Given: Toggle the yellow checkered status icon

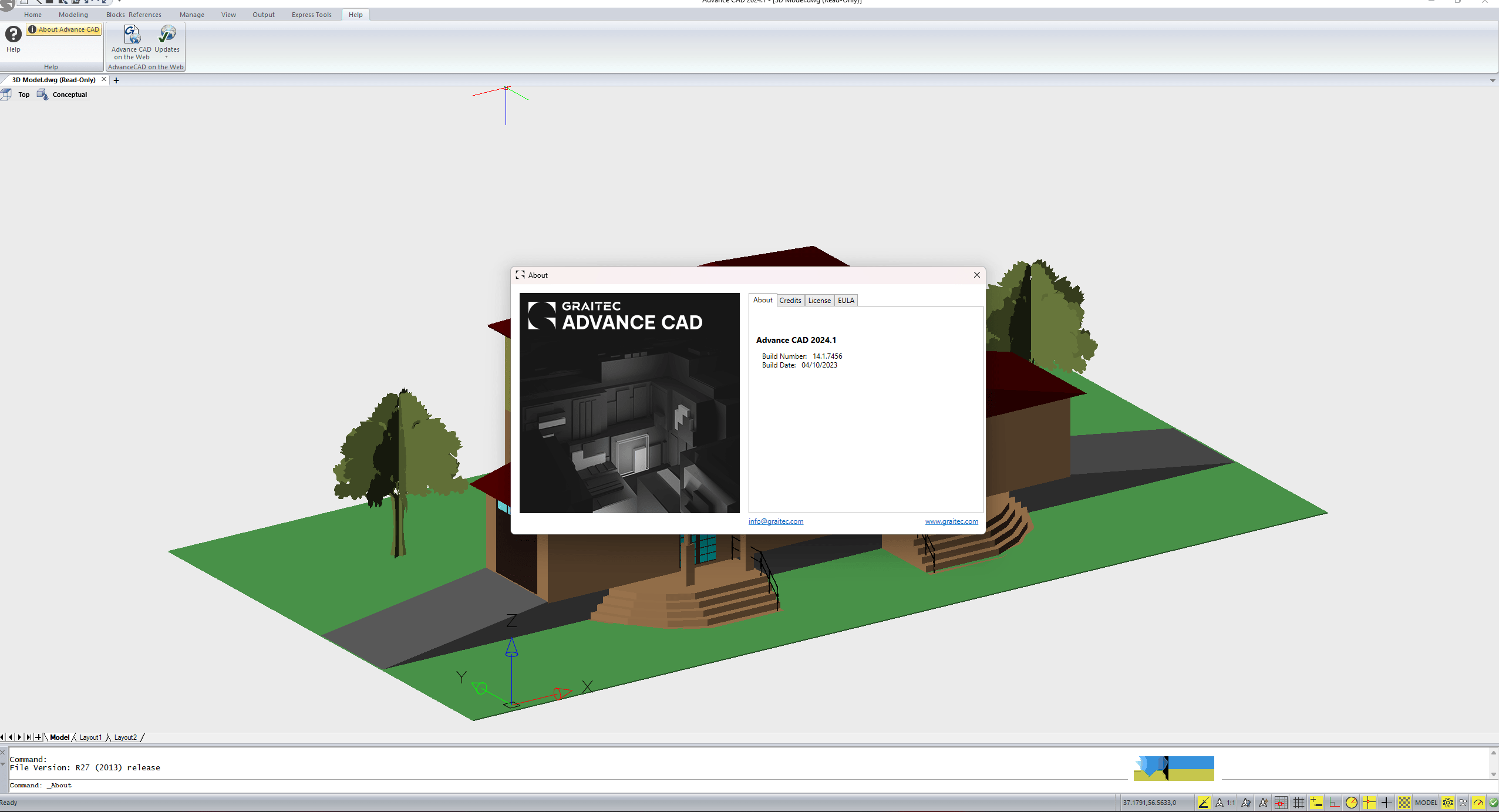Looking at the screenshot, I should [1404, 803].
